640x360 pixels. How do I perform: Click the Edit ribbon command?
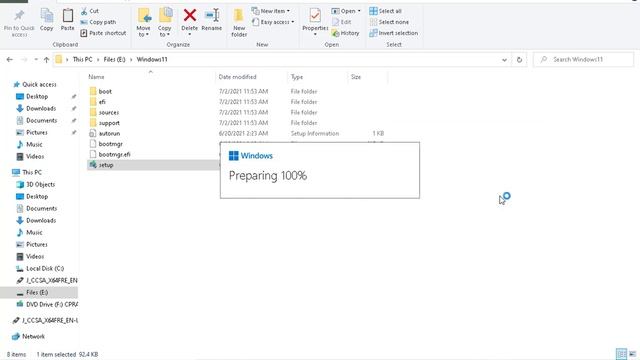coord(342,22)
